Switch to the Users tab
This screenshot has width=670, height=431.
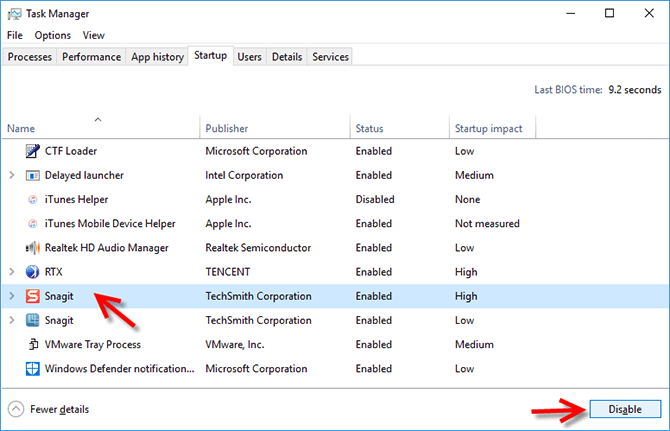250,57
